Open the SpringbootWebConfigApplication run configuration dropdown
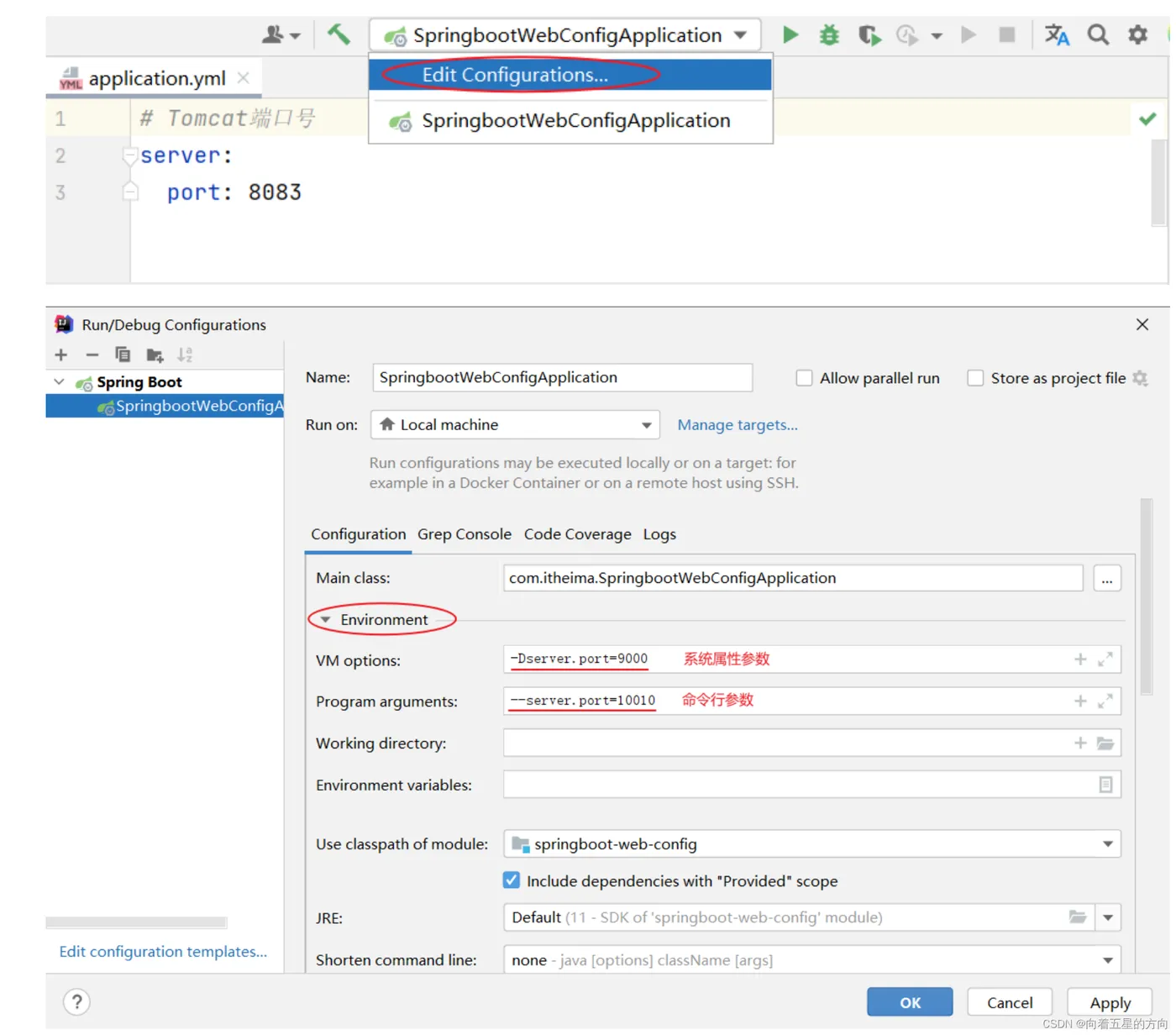The height and width of the screenshot is (1035, 1176). pyautogui.click(x=565, y=35)
